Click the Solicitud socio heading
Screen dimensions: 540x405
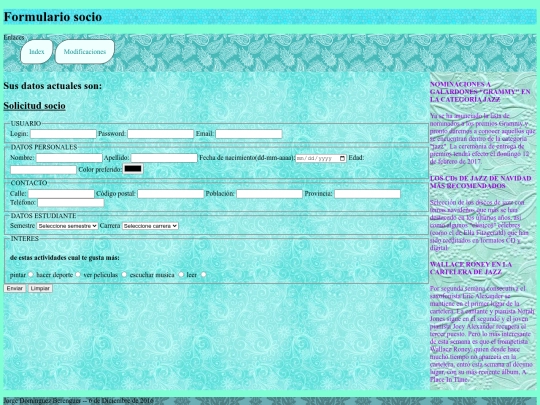pyautogui.click(x=34, y=106)
